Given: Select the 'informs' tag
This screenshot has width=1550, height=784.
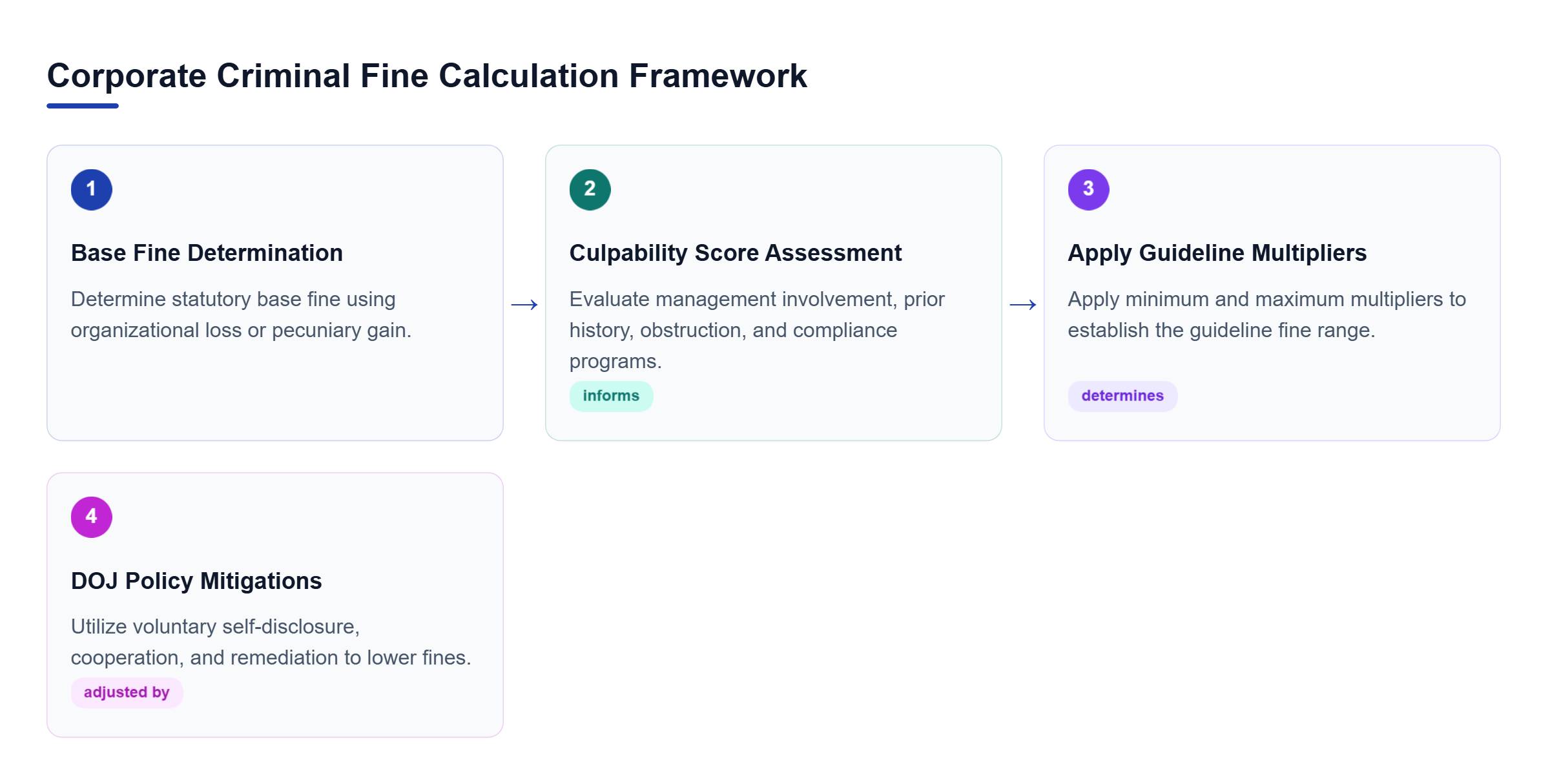Looking at the screenshot, I should pyautogui.click(x=611, y=396).
